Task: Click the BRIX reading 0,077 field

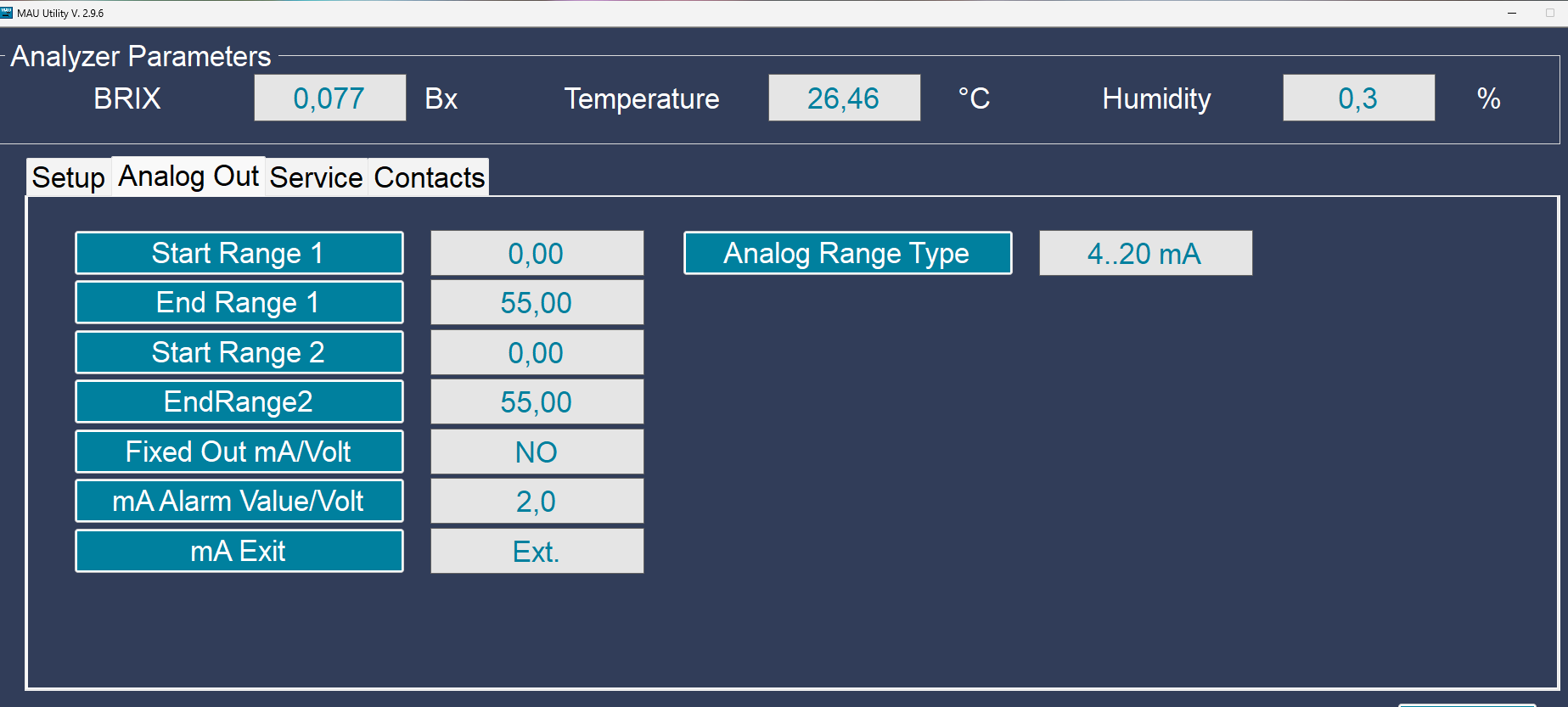Action: click(330, 98)
